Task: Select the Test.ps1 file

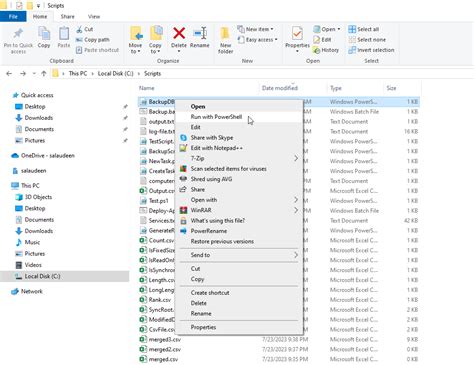Action: pos(158,201)
